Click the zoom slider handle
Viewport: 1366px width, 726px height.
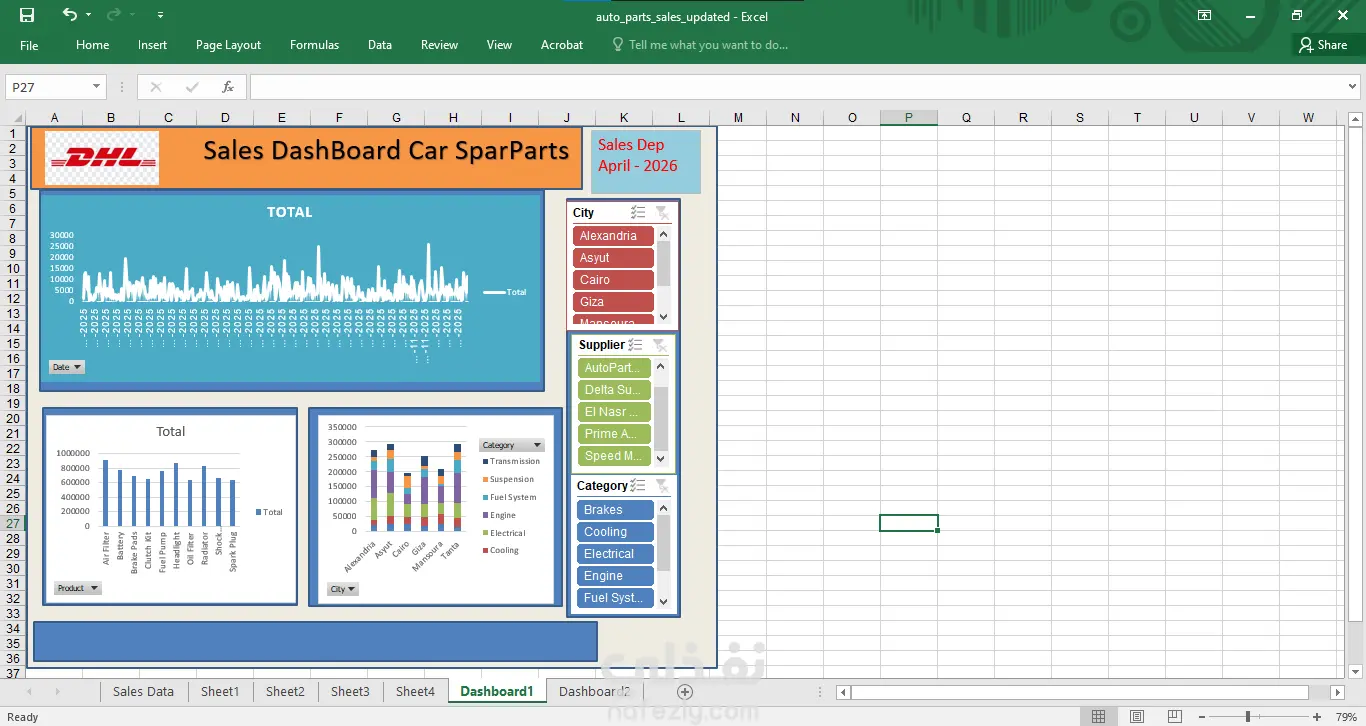(1248, 717)
